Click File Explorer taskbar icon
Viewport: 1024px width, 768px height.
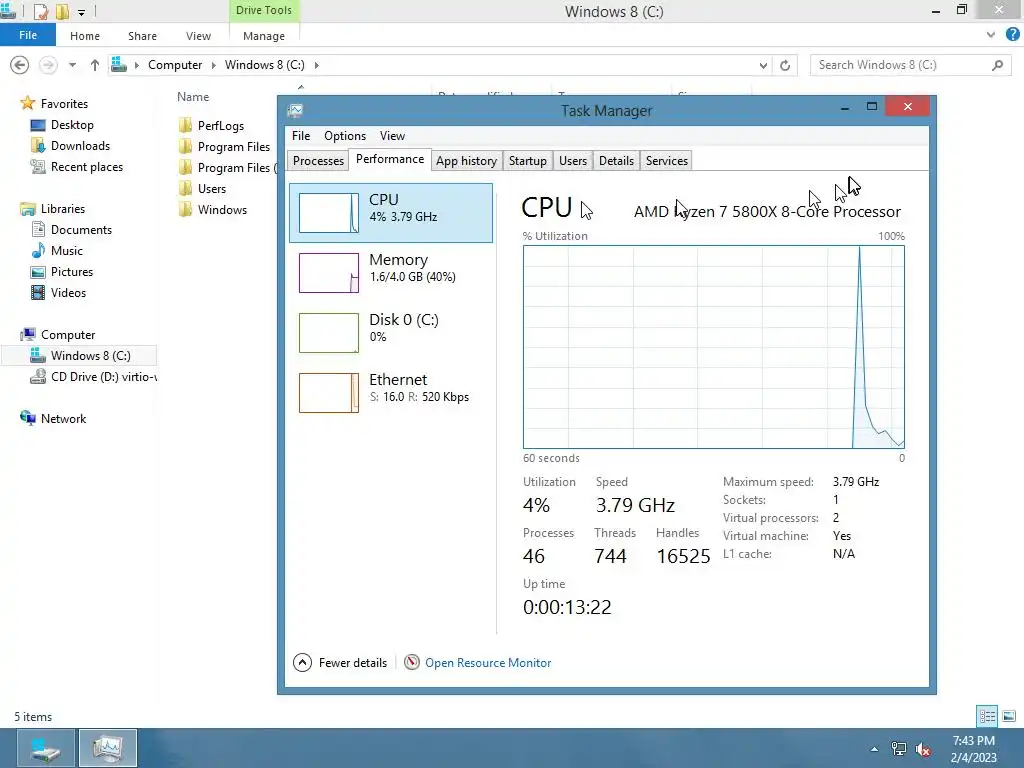(x=46, y=748)
